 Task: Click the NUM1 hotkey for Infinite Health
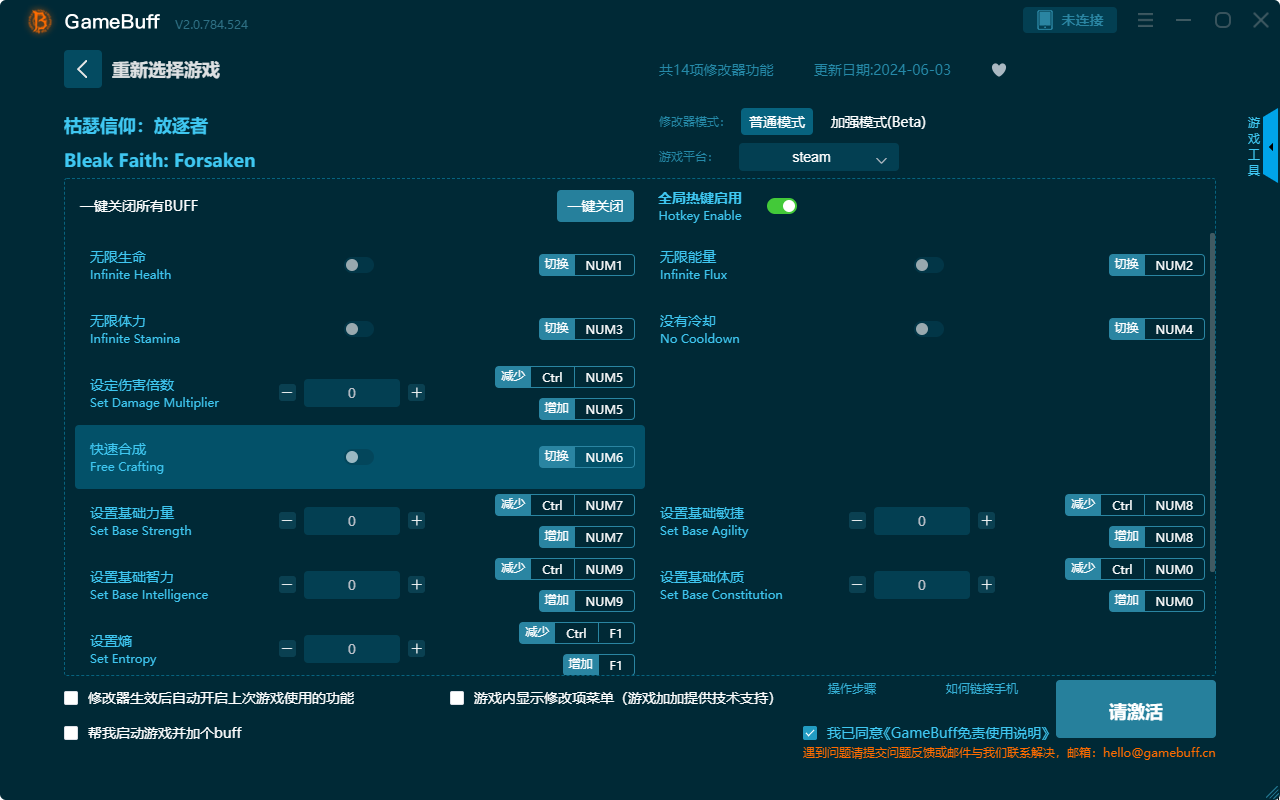coord(604,265)
